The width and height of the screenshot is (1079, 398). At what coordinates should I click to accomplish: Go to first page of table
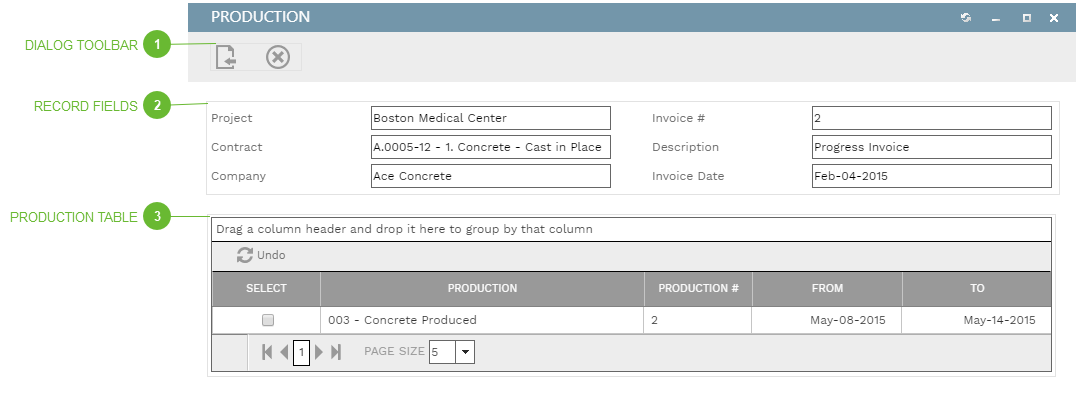point(268,353)
